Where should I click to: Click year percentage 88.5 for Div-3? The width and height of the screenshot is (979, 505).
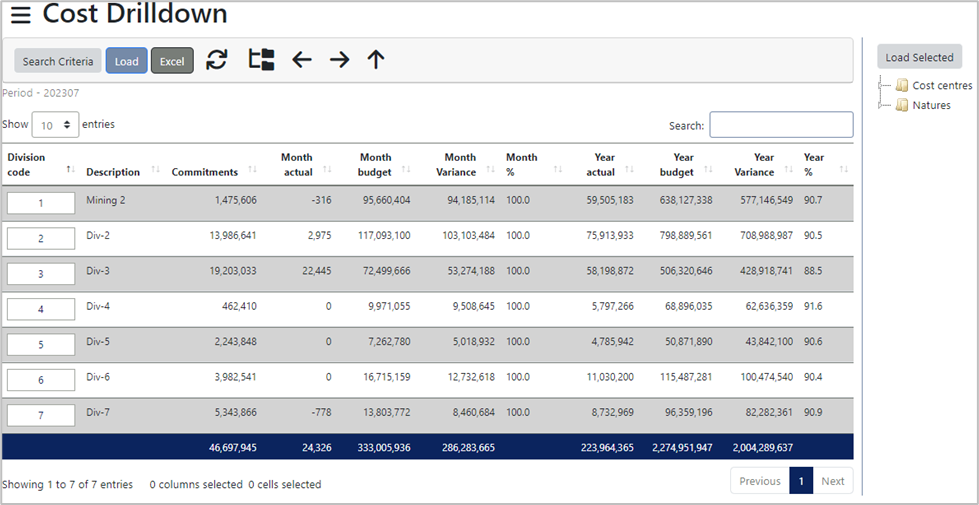click(813, 271)
